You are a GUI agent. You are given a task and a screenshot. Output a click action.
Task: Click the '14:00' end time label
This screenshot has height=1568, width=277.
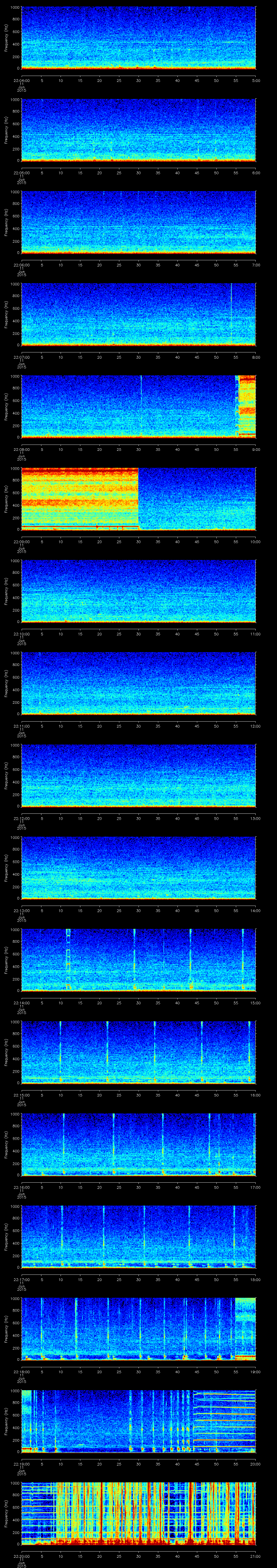coord(256,910)
